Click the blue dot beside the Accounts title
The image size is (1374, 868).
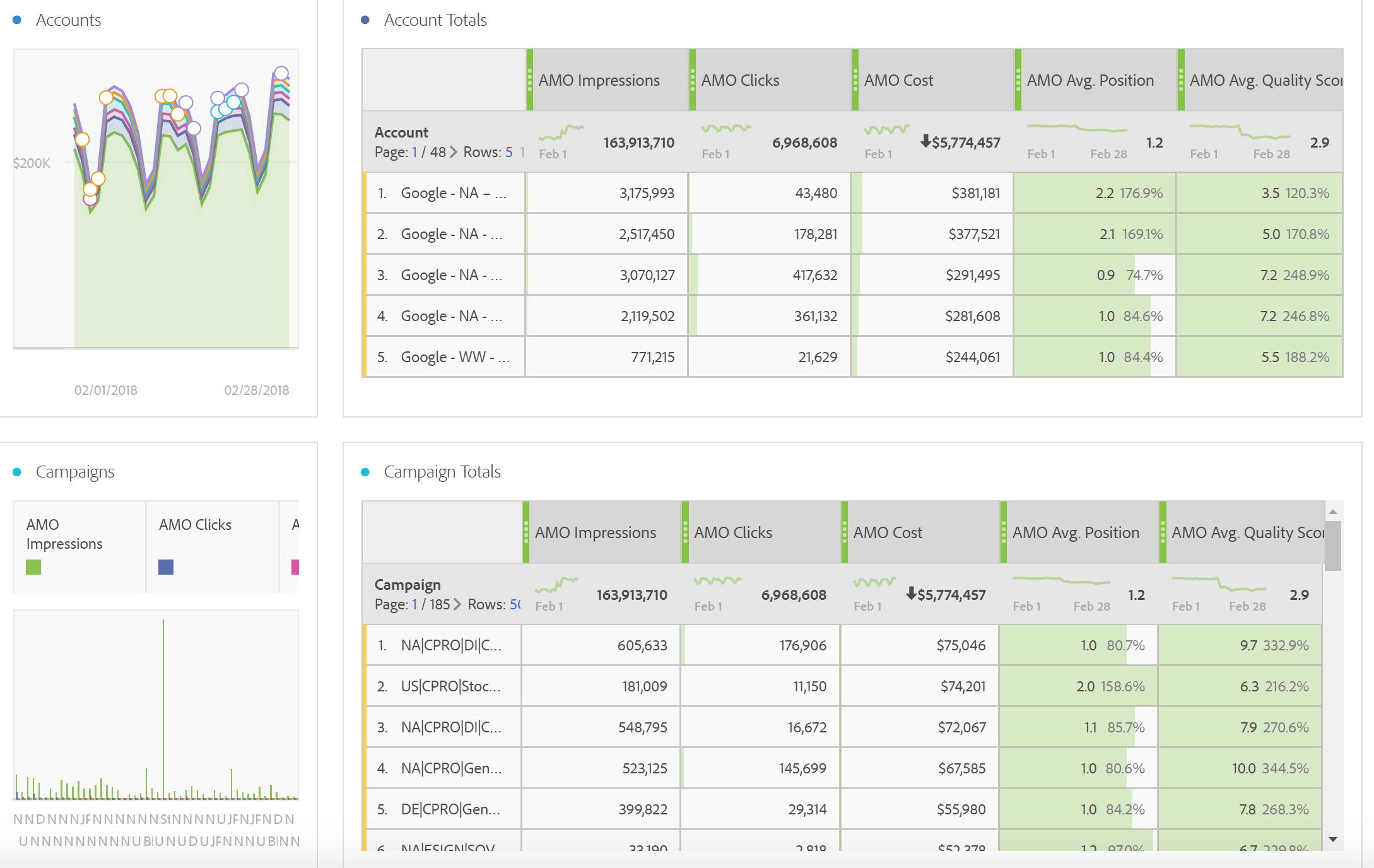point(17,20)
